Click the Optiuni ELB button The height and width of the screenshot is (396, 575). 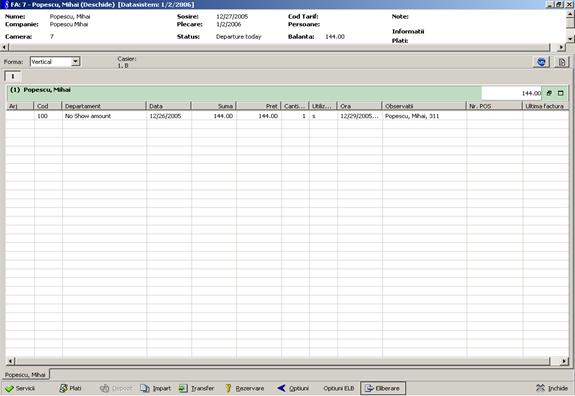click(x=339, y=388)
